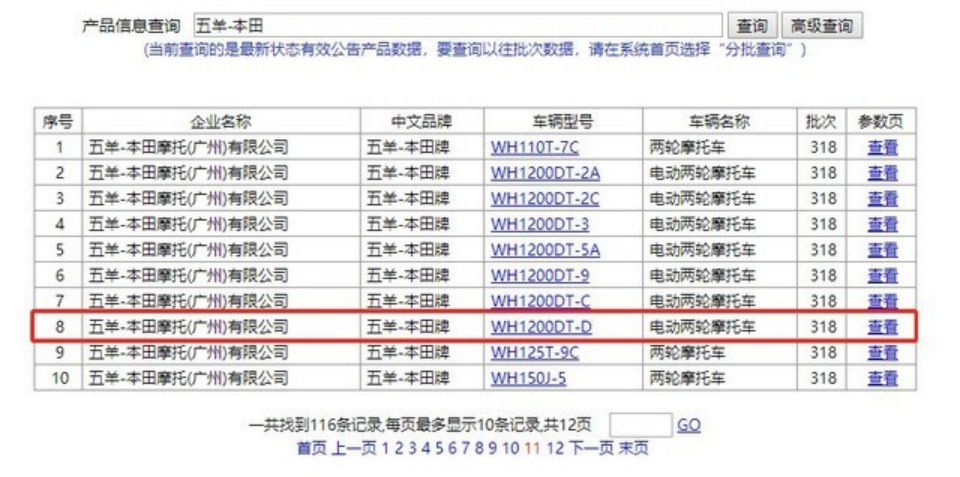Screen dimensions: 960x477
Task: Click the 中文品牌 column header
Action: point(422,122)
